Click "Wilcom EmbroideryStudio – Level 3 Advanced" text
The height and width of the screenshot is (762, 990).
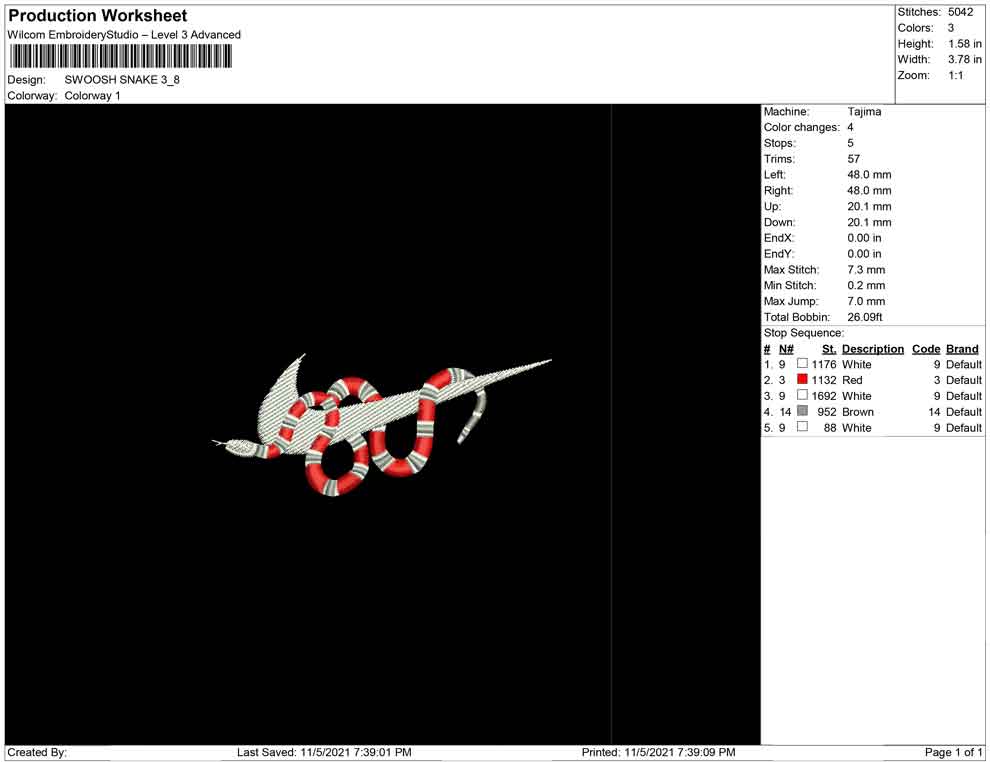click(x=124, y=35)
